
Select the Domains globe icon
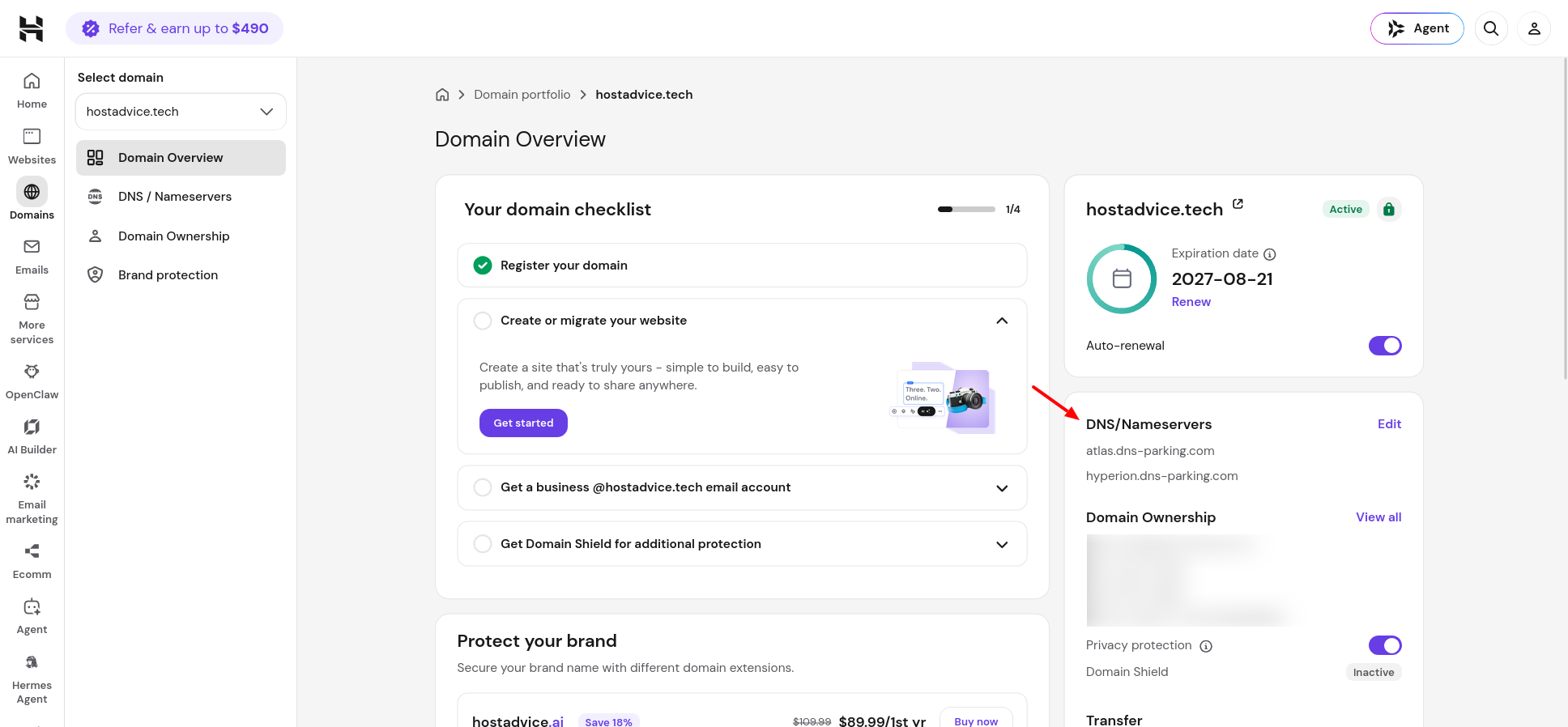[x=32, y=192]
